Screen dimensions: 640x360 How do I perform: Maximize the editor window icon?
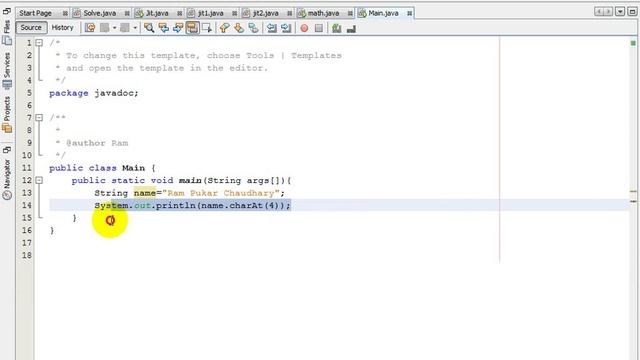click(632, 12)
